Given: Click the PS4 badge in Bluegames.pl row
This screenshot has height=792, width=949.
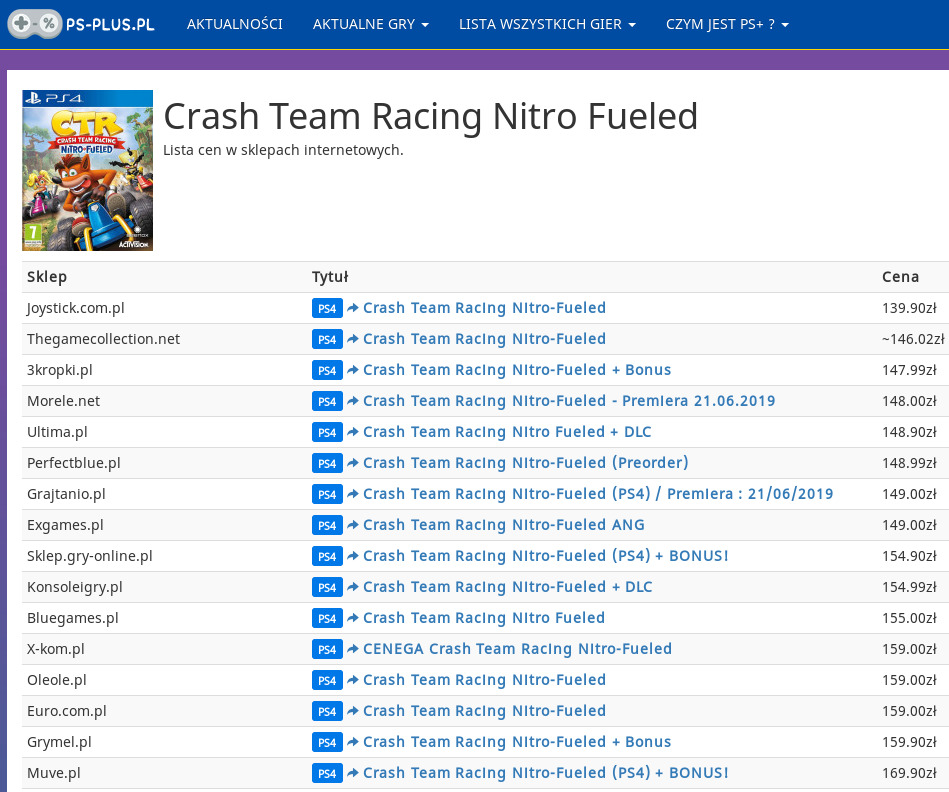Looking at the screenshot, I should coord(327,618).
